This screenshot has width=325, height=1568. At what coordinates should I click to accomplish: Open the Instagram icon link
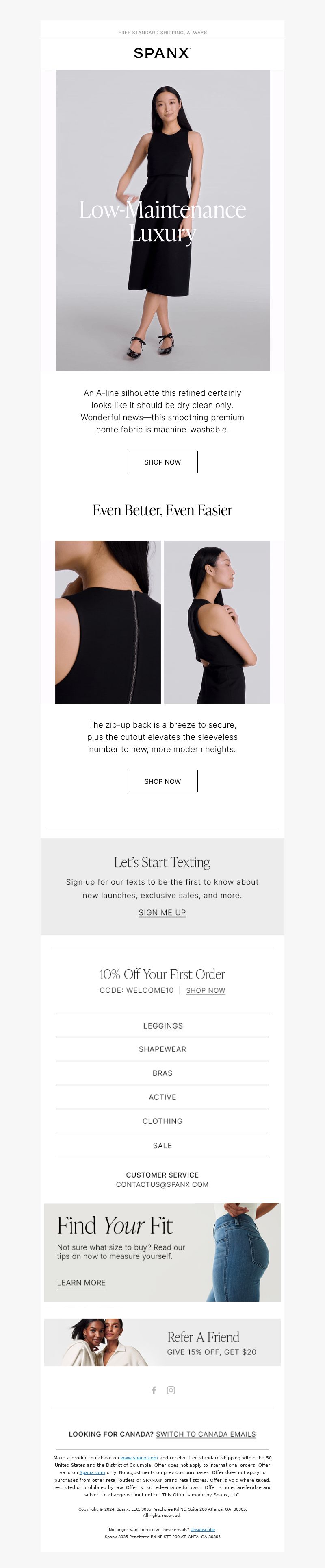pyautogui.click(x=171, y=1390)
